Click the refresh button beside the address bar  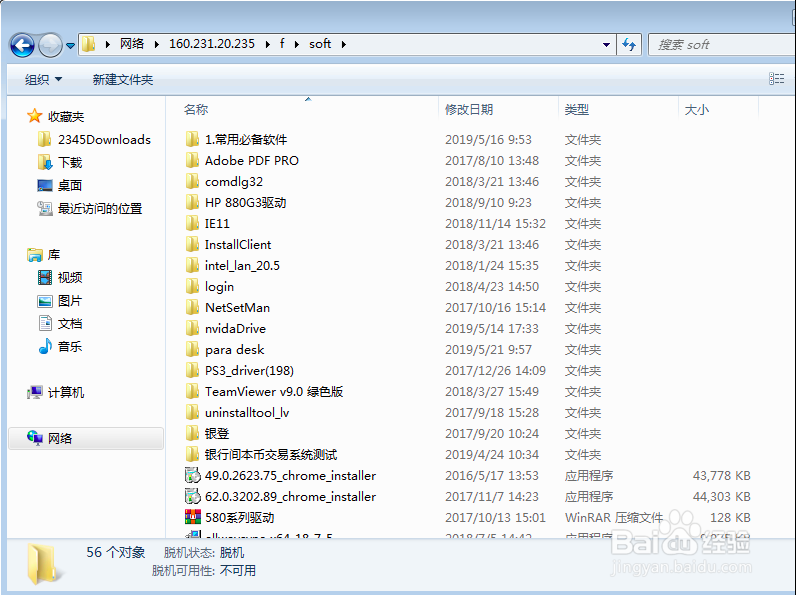629,45
